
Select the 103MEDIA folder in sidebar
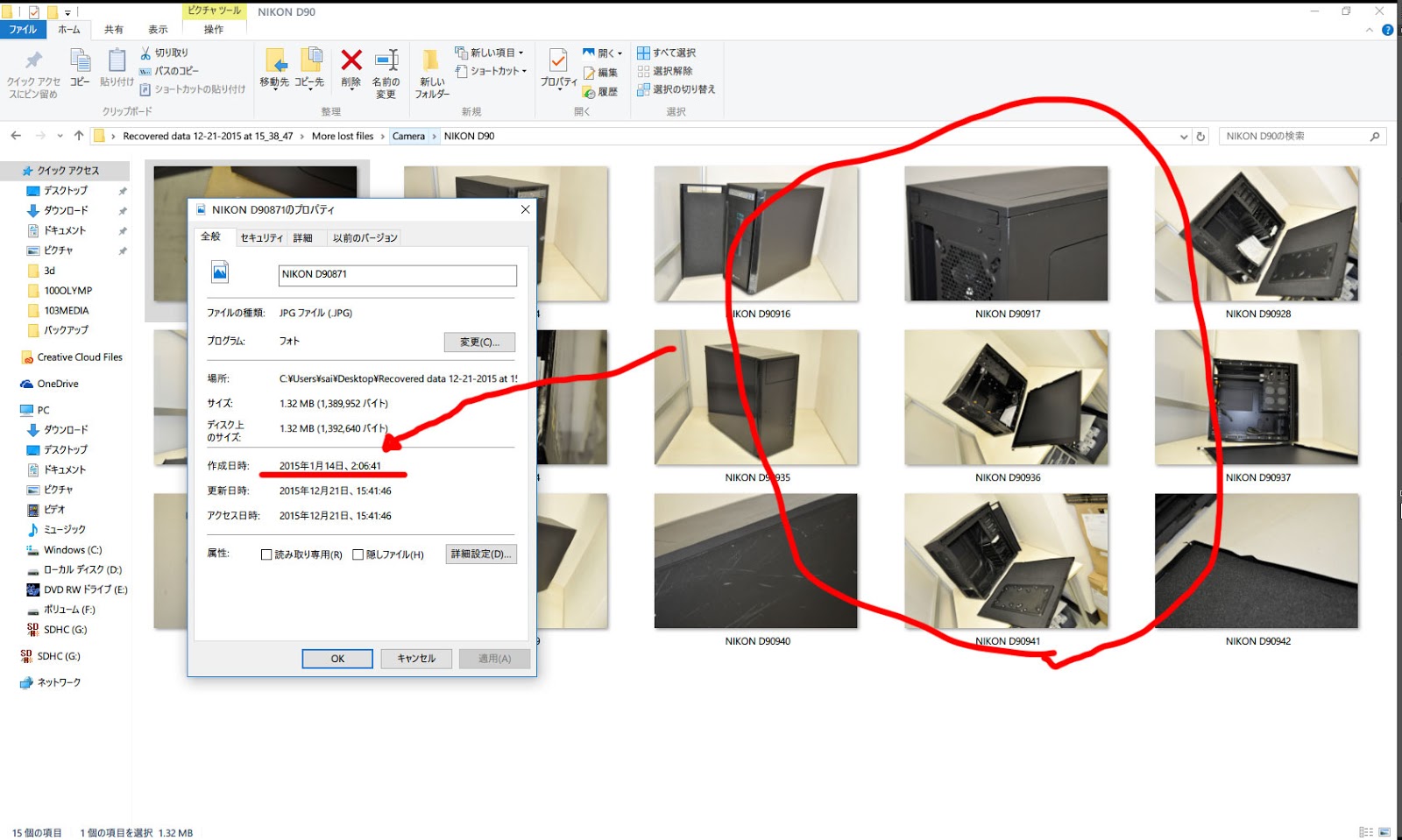tap(59, 311)
